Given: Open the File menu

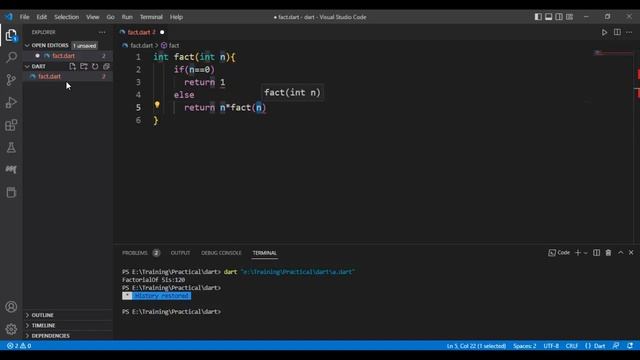Looking at the screenshot, I should (x=24, y=17).
